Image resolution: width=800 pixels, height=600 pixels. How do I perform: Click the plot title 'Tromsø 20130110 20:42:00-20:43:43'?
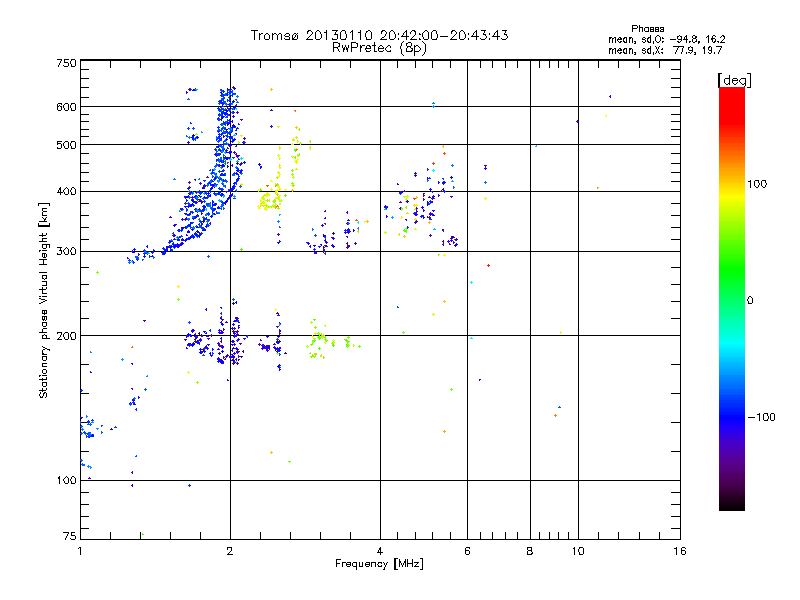point(379,35)
